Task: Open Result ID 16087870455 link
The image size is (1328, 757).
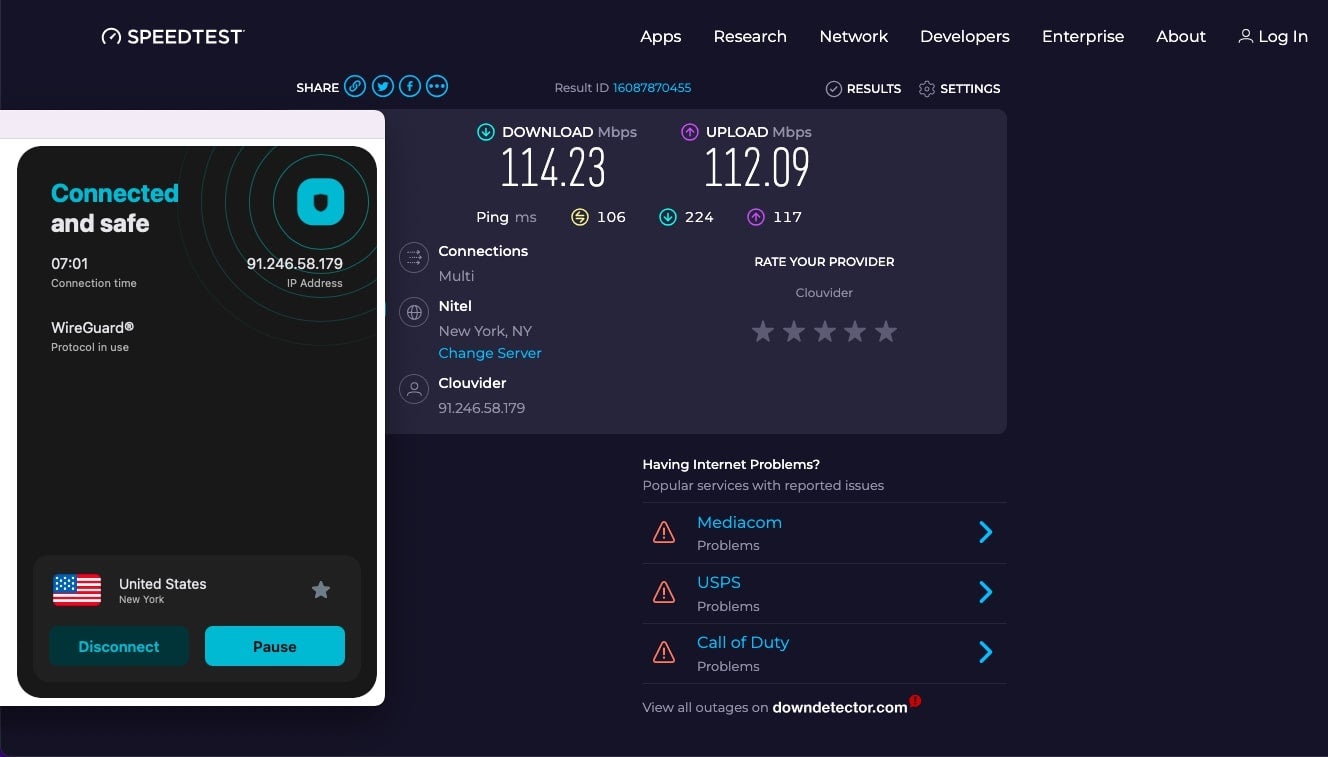Action: (x=651, y=88)
